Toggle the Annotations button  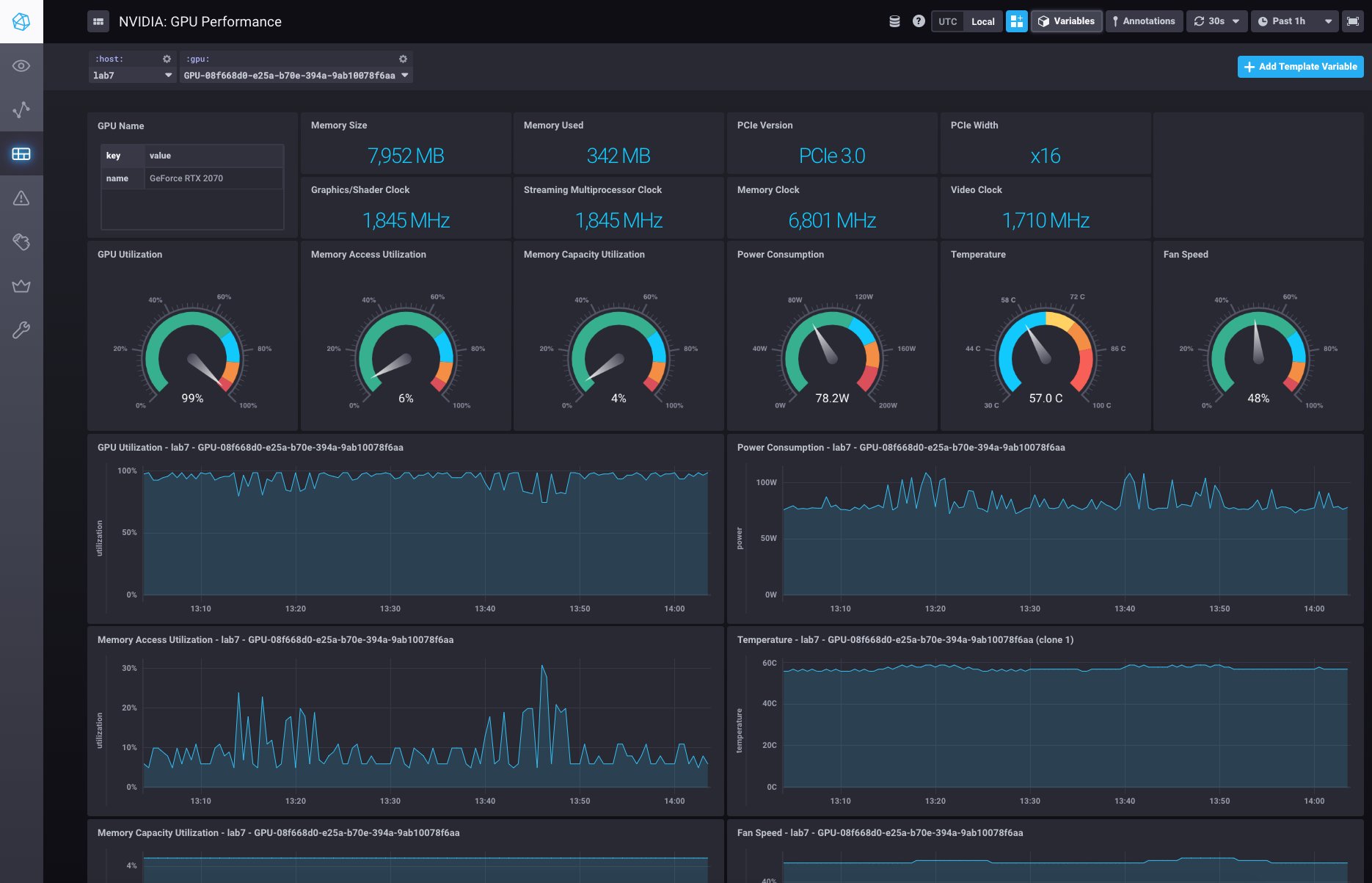click(x=1144, y=21)
